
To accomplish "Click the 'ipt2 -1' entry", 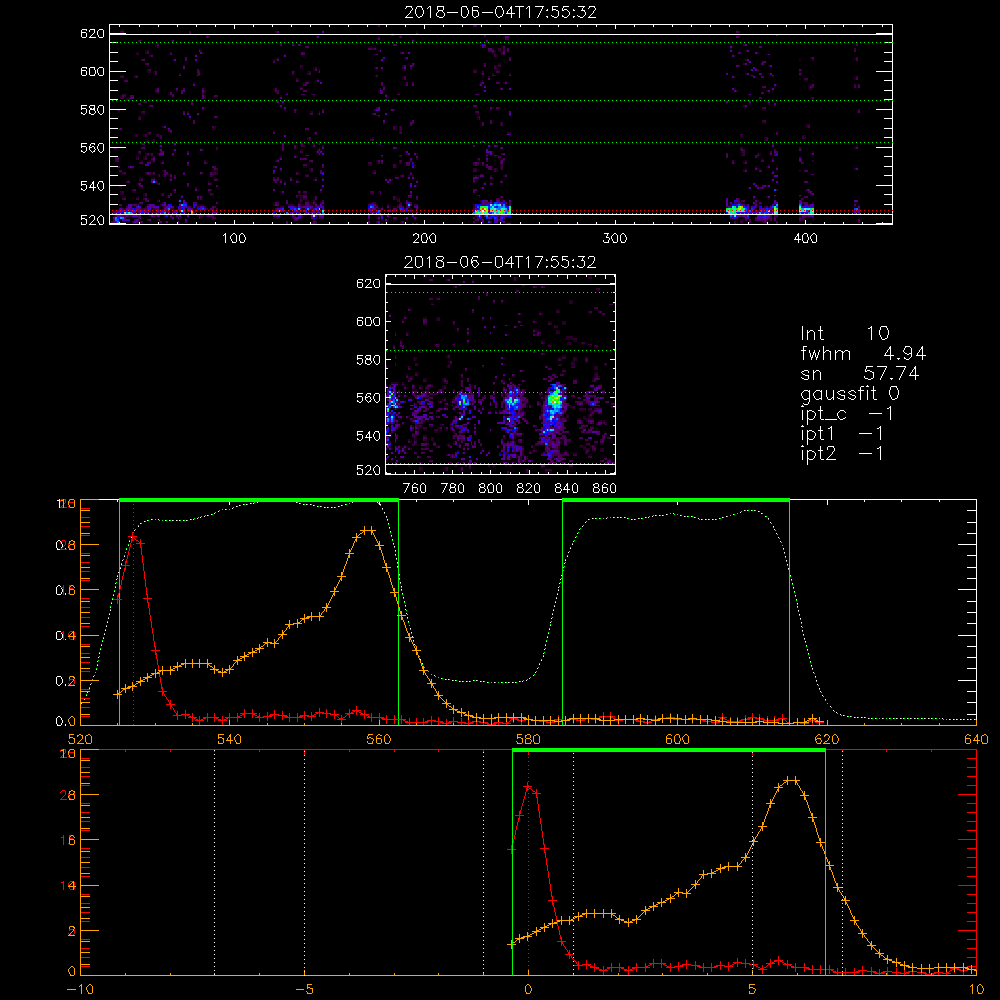I will coord(842,453).
